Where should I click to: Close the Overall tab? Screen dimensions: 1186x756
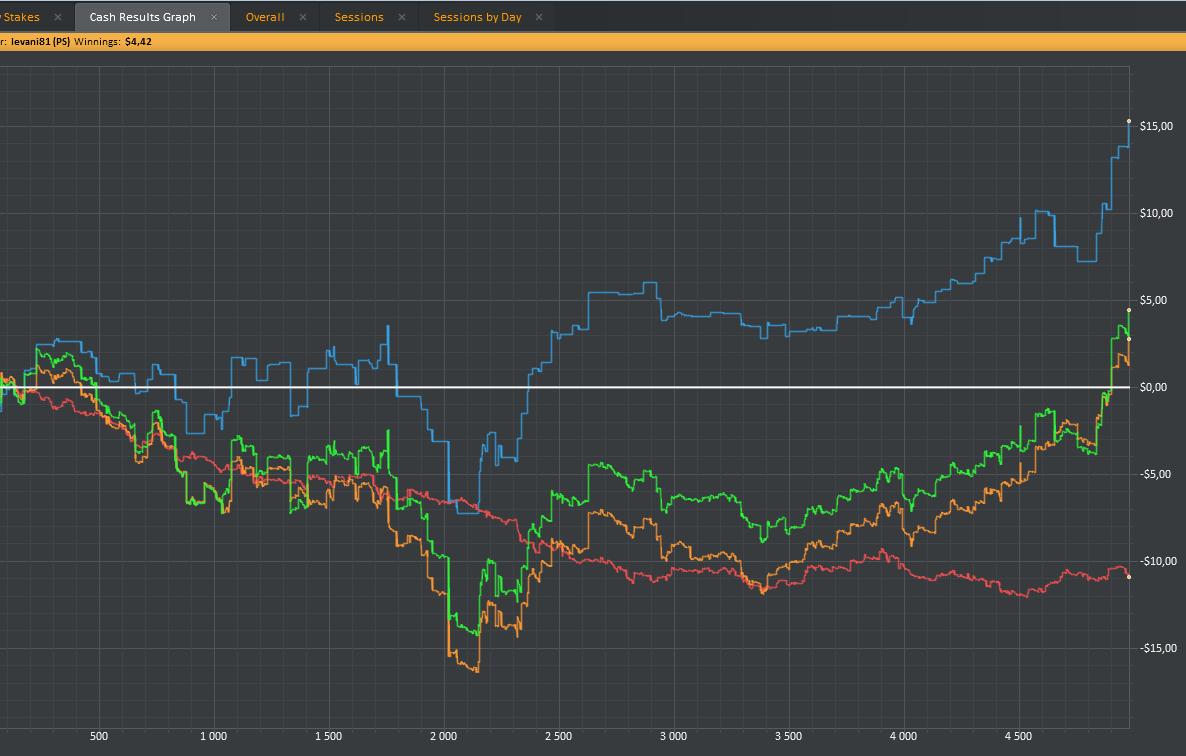(x=303, y=17)
